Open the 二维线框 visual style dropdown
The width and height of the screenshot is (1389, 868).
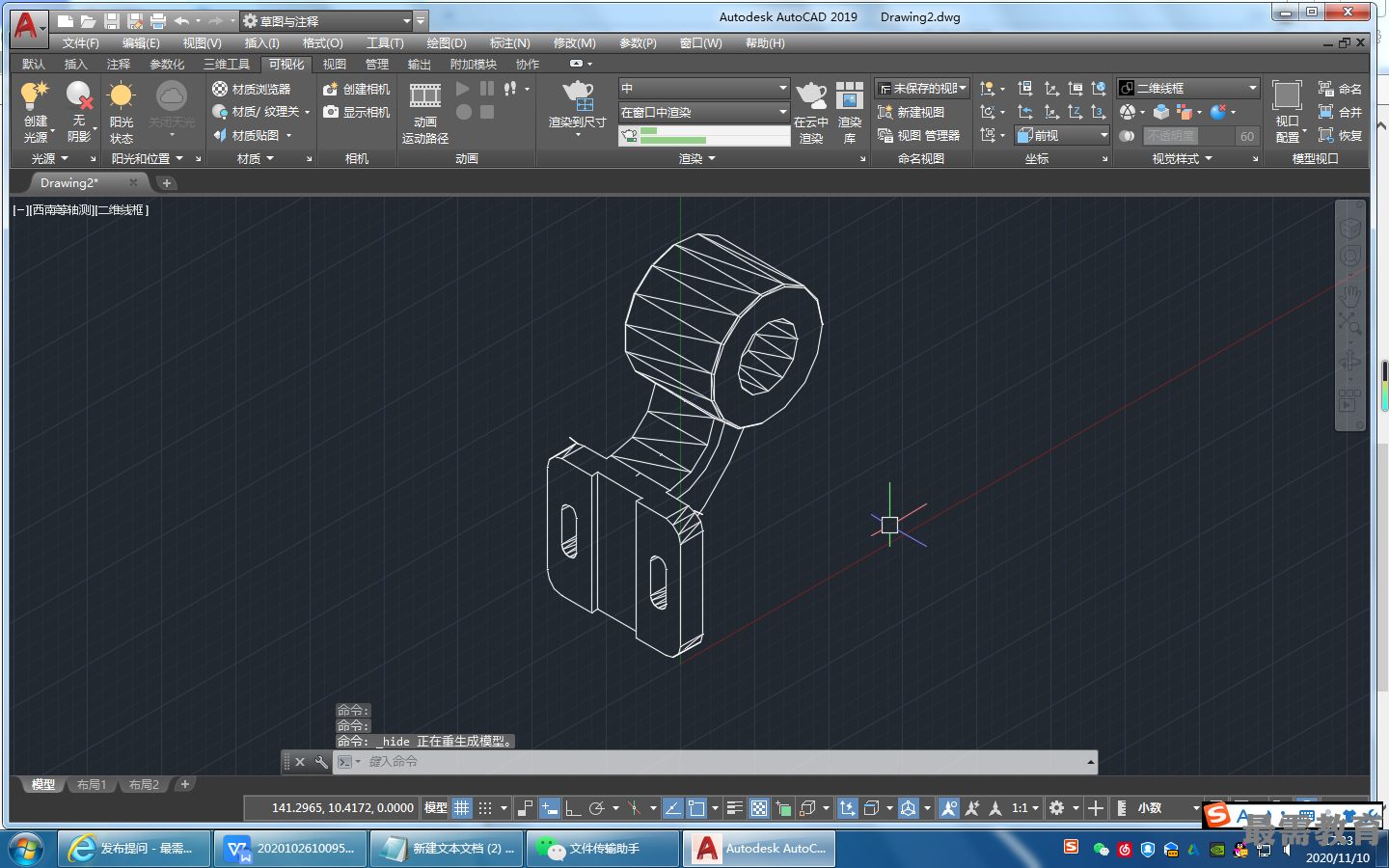[x=1188, y=88]
